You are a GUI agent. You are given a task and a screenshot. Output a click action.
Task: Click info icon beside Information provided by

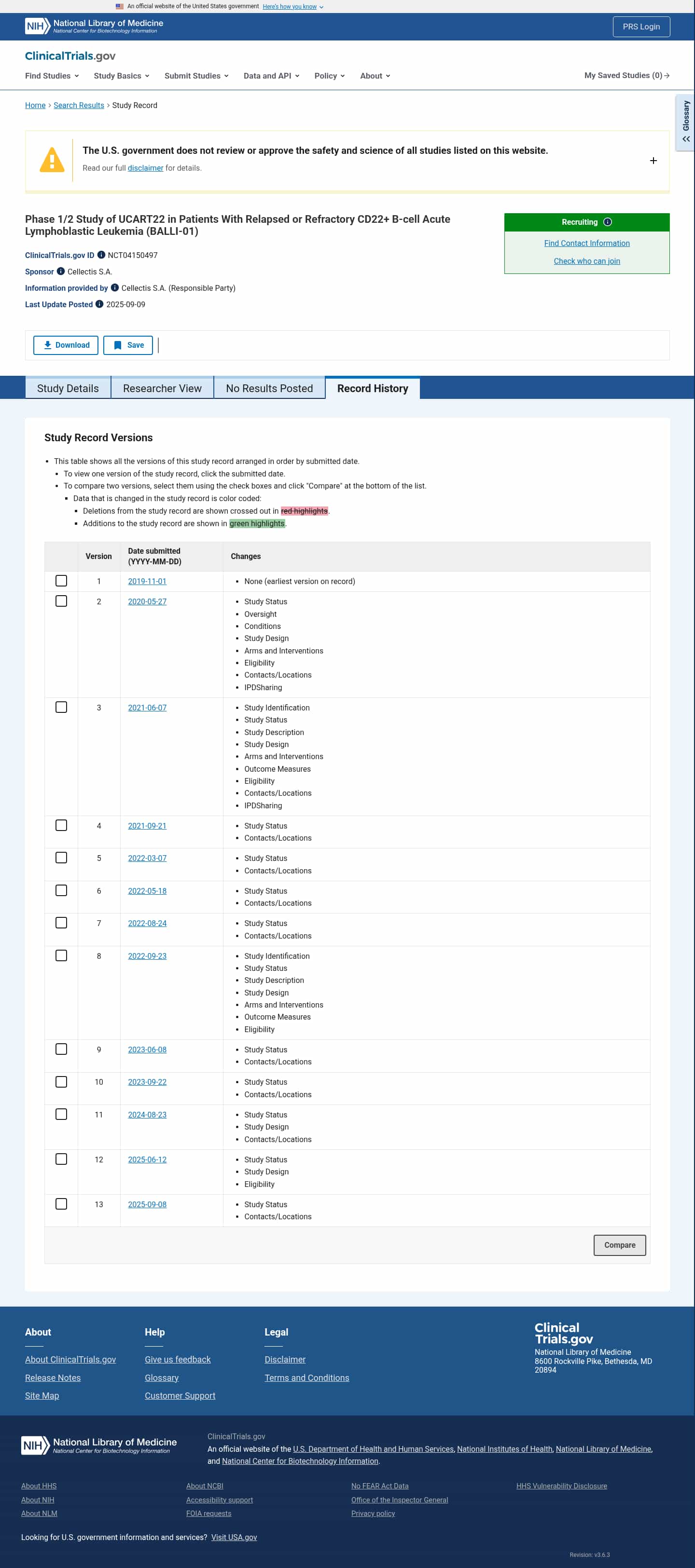tap(114, 288)
